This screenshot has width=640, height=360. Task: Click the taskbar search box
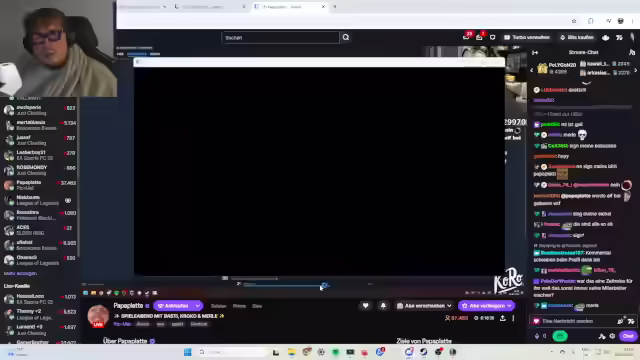click(232, 352)
